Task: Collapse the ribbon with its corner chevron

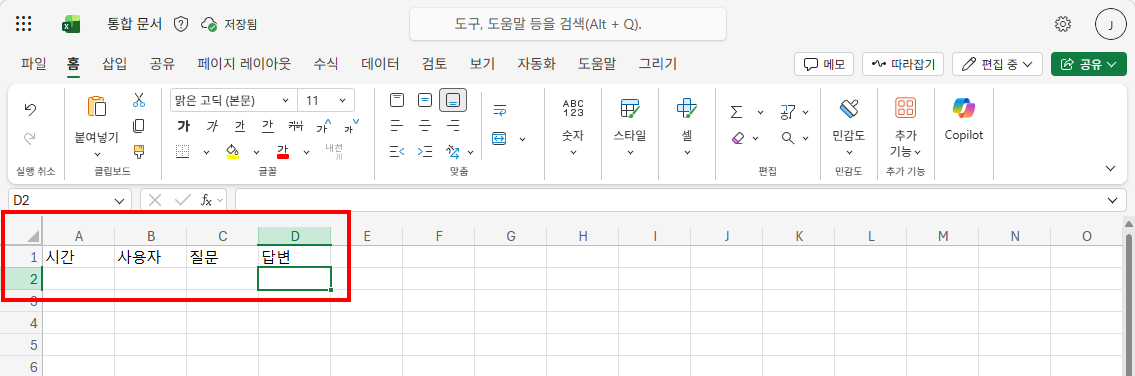Action: (x=1111, y=168)
